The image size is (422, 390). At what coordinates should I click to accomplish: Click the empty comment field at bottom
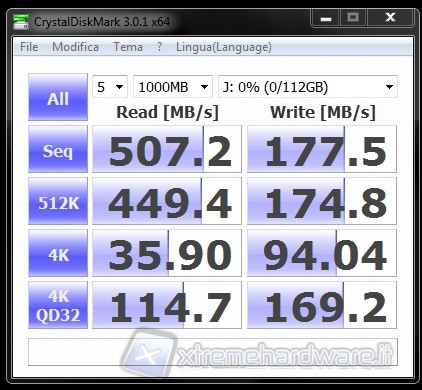(x=213, y=352)
